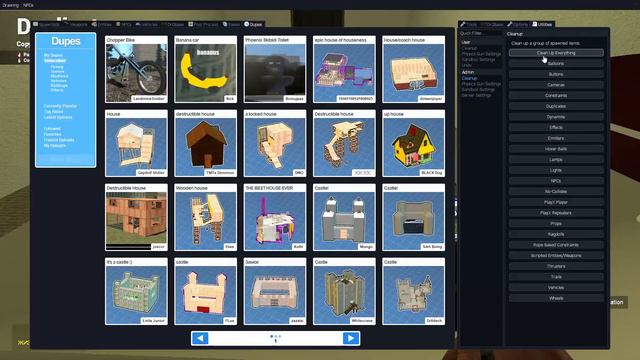Select epic house of houseness dupe

pyautogui.click(x=344, y=69)
